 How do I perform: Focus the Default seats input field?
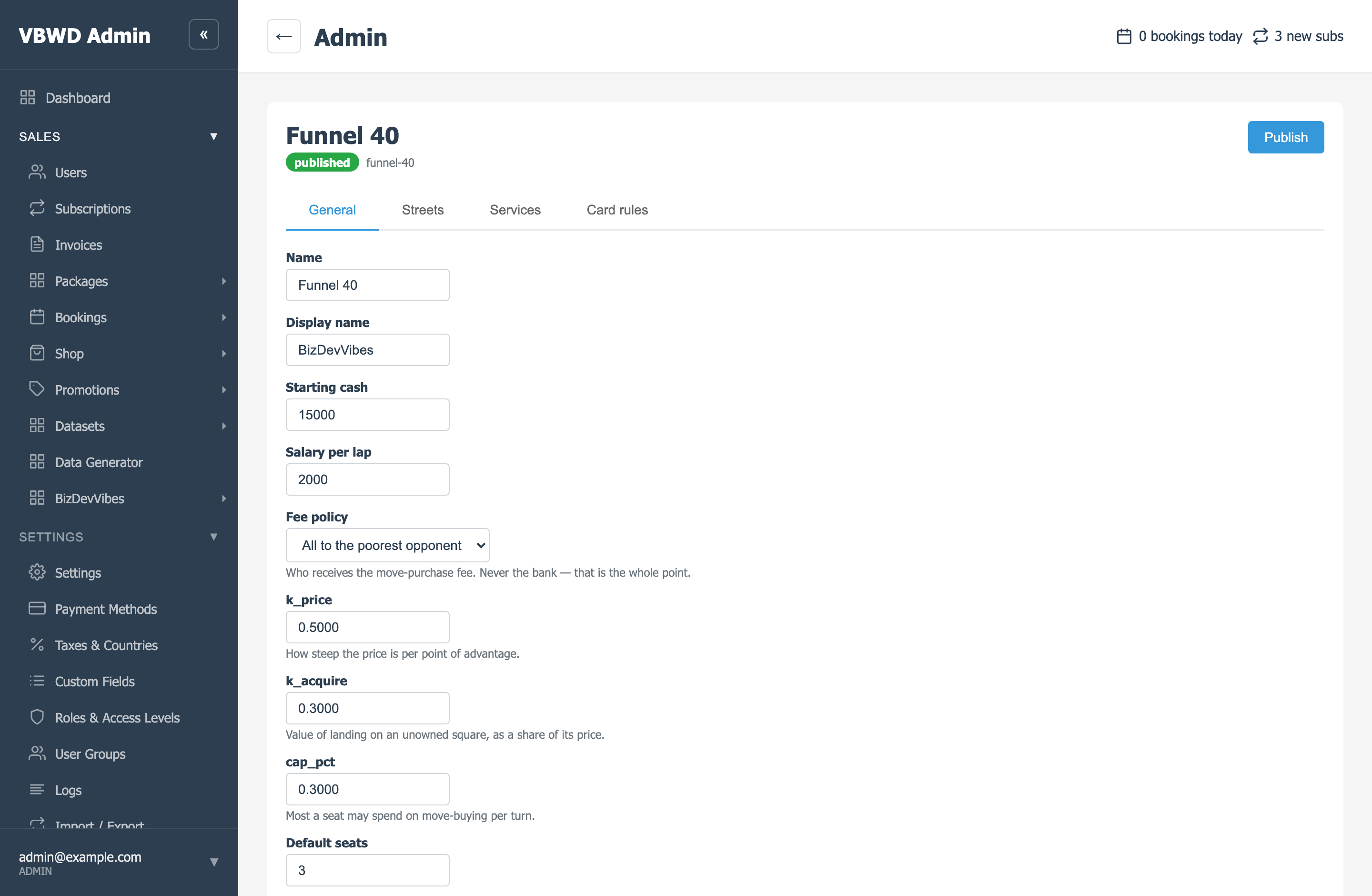pos(367,870)
